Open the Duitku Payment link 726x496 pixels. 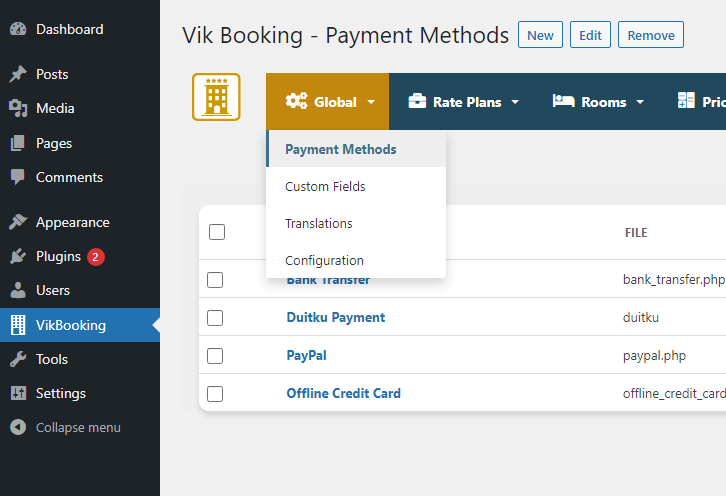pyautogui.click(x=336, y=317)
